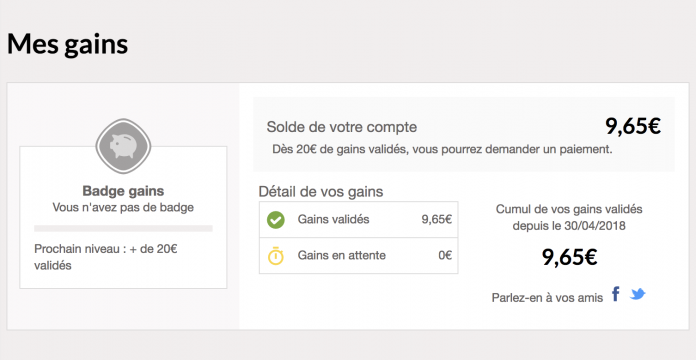Click the cumulative 9,65€ total amount

click(x=569, y=257)
